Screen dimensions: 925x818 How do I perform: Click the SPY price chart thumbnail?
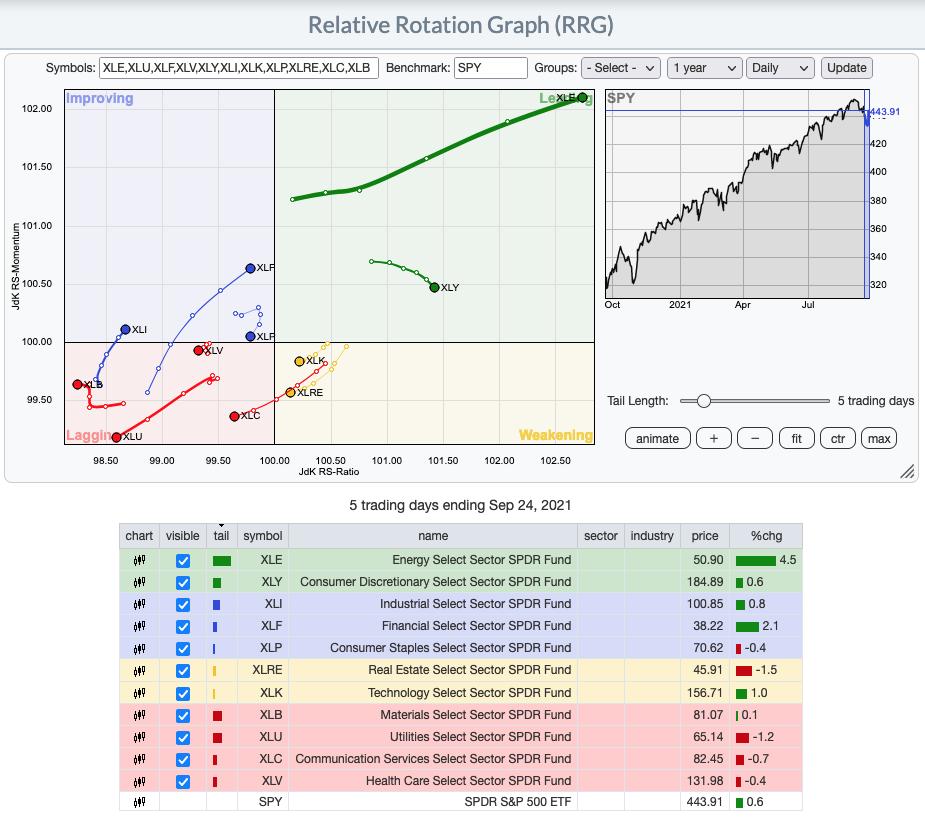[737, 194]
